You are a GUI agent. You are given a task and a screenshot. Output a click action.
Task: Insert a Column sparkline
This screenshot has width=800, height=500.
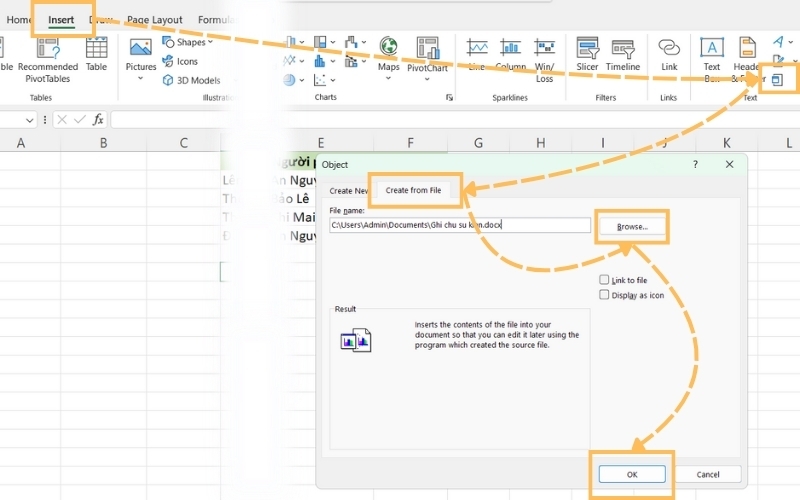[510, 55]
